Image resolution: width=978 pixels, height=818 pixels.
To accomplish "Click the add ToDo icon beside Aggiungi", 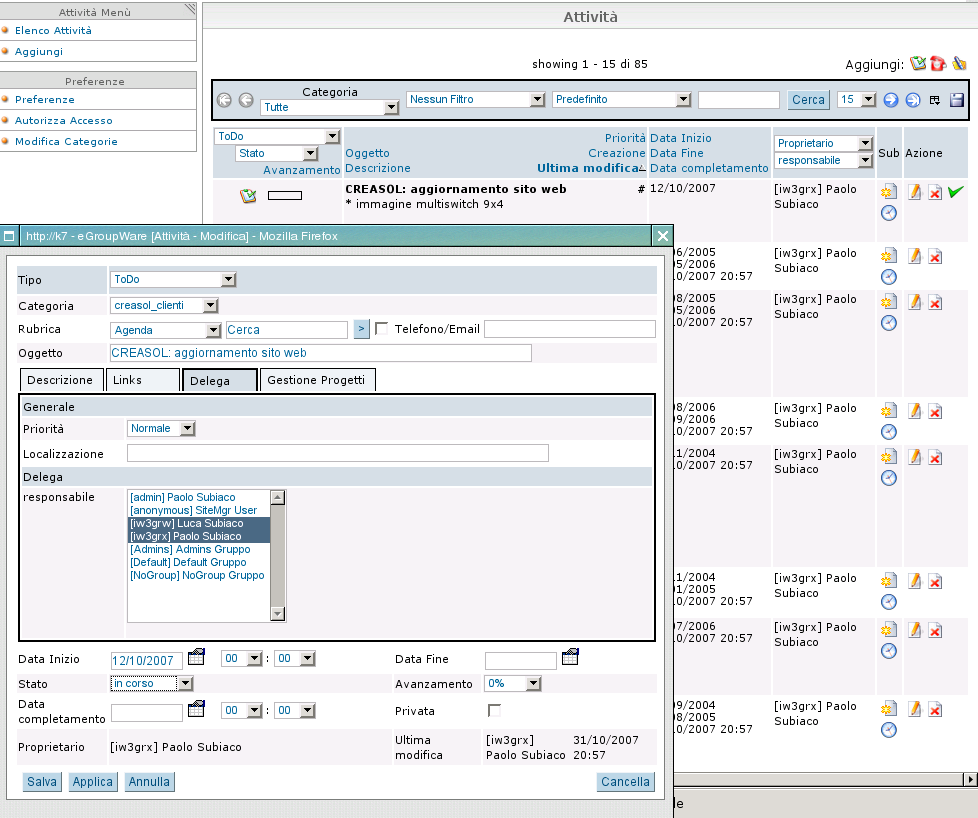I will pos(917,63).
